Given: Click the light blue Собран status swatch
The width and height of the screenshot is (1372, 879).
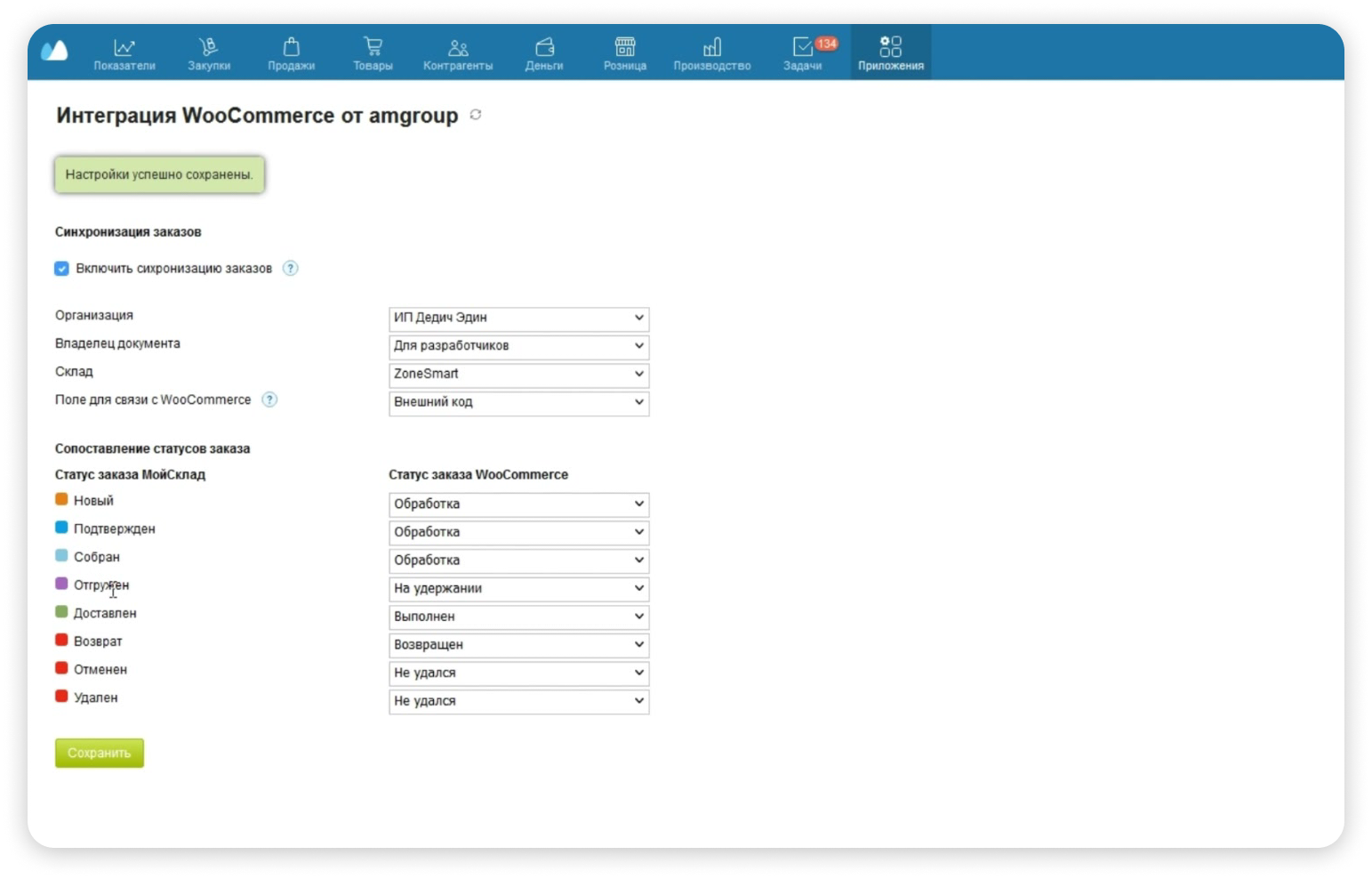Looking at the screenshot, I should click(x=61, y=555).
